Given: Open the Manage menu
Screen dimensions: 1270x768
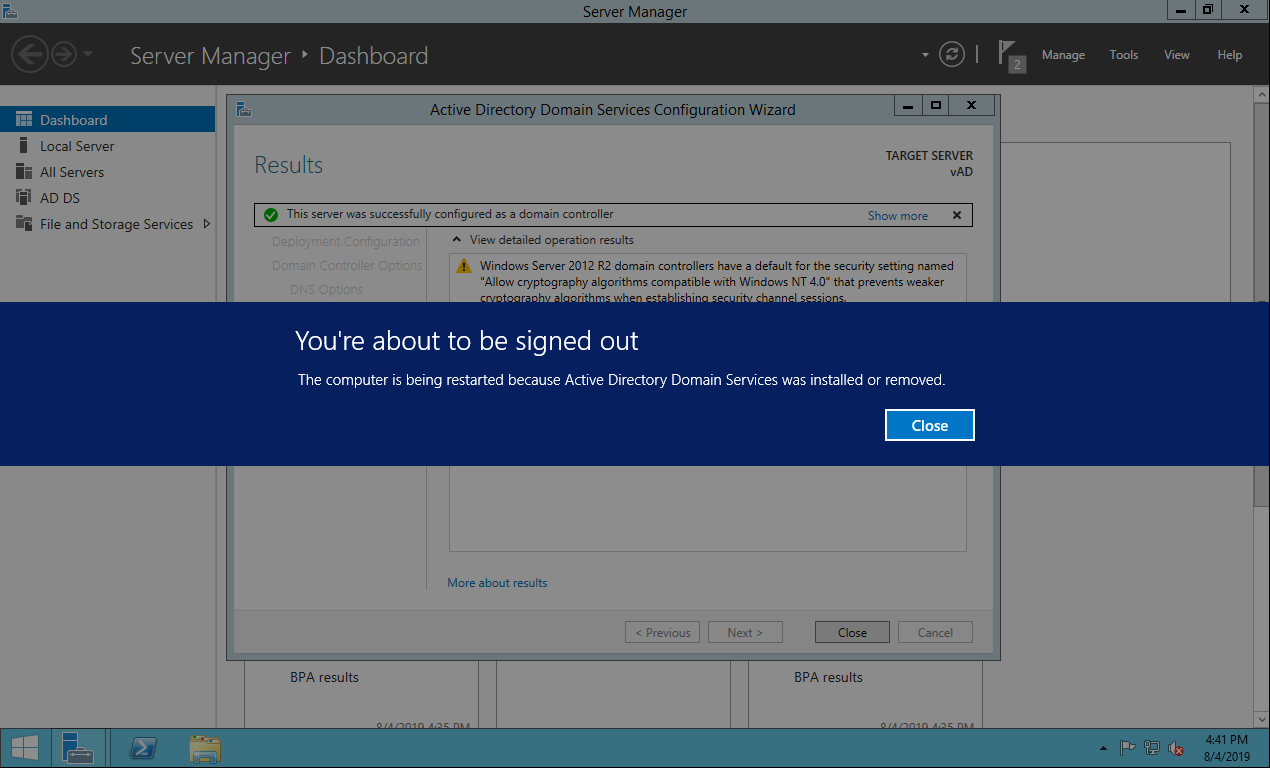Looking at the screenshot, I should [1063, 55].
